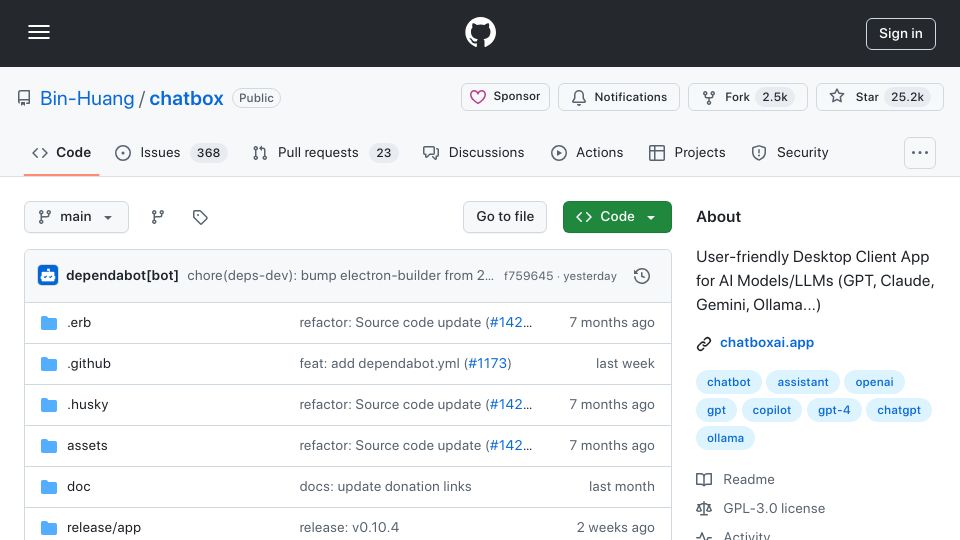Open commit hash f759645
Screen dimensions: 960x540
(528, 276)
